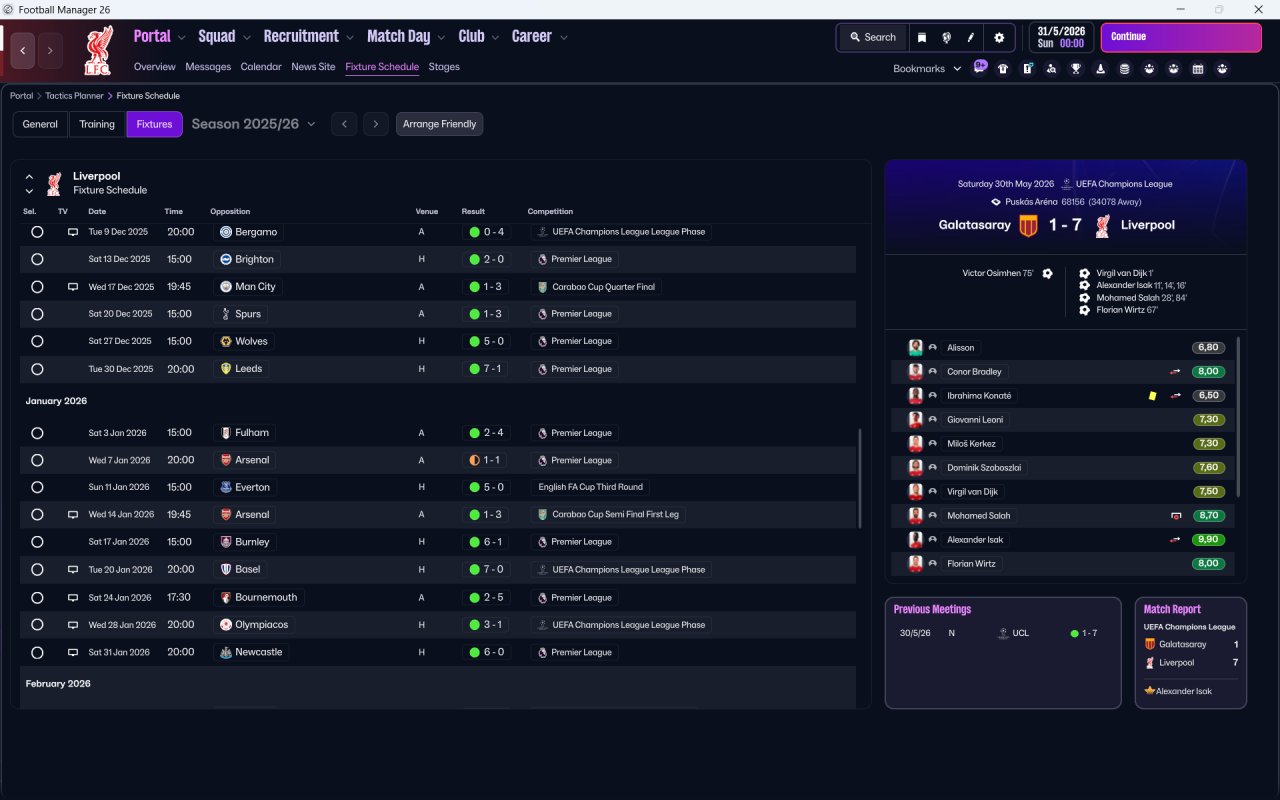Expand the Match Day menu chevron
The image size is (1280, 800).
[x=441, y=37]
